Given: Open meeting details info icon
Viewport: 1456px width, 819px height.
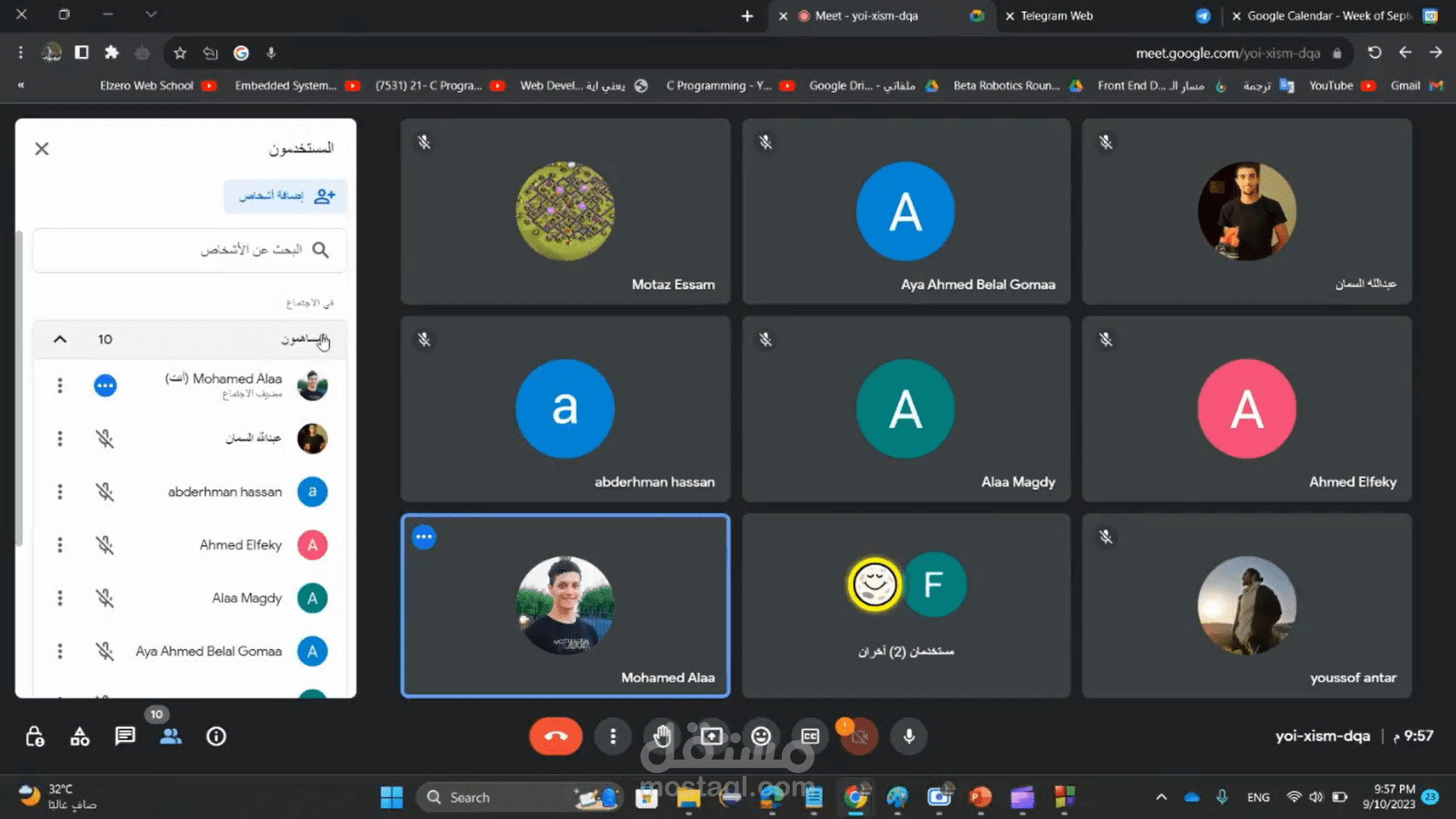Looking at the screenshot, I should click(x=216, y=736).
